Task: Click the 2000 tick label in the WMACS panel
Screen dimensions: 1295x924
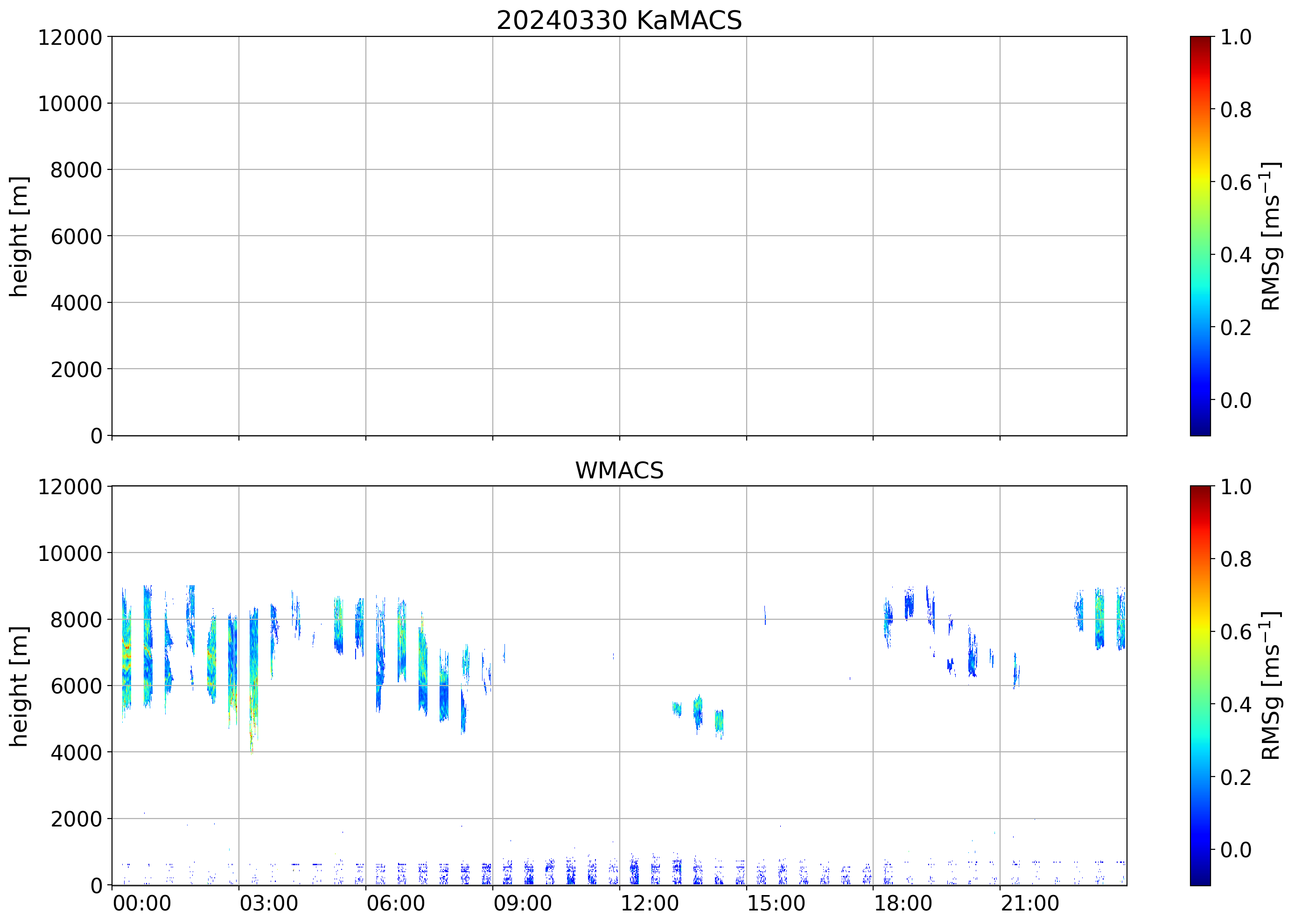Action: coord(76,819)
